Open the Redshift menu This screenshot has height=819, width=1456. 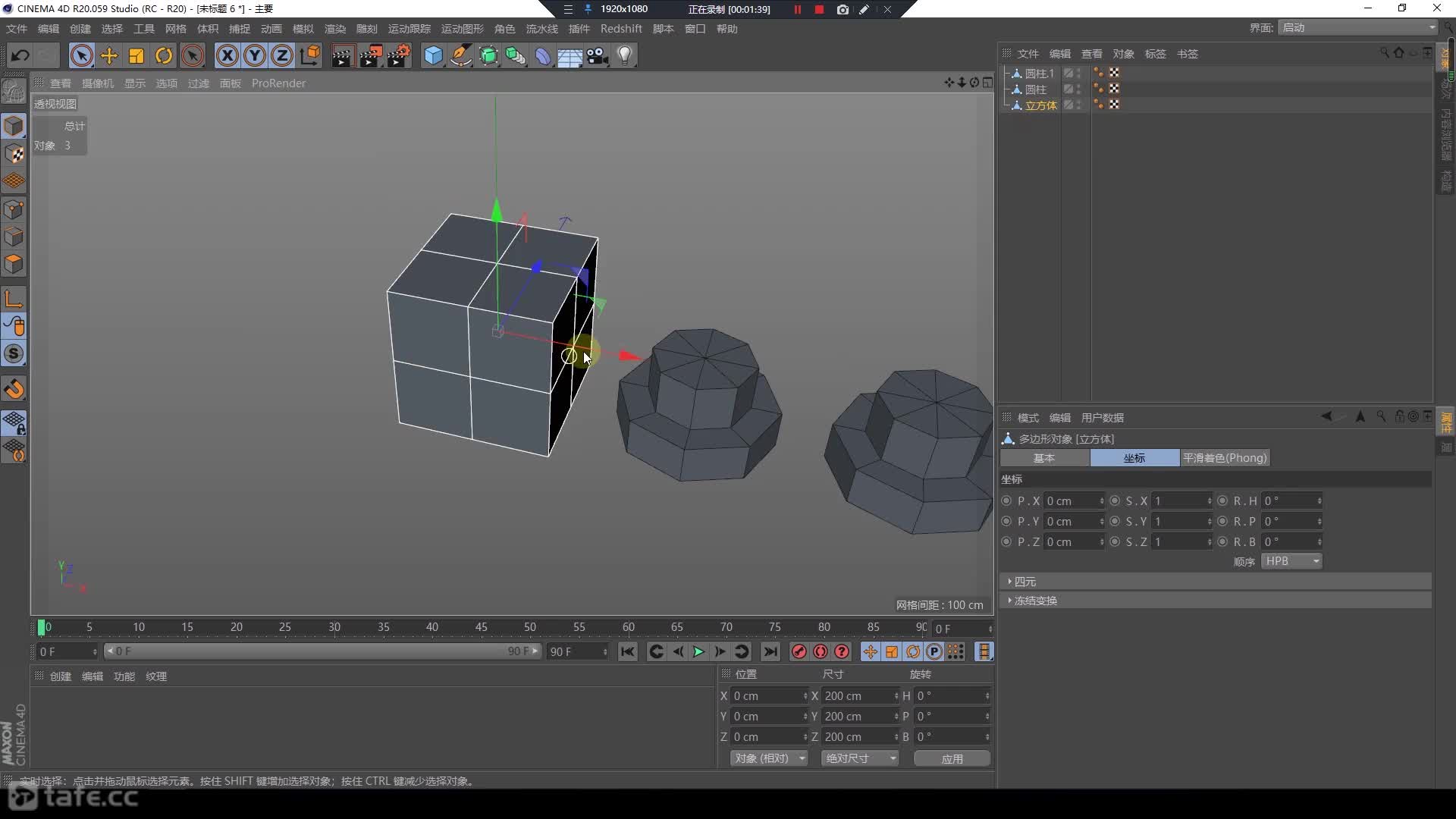tap(621, 29)
